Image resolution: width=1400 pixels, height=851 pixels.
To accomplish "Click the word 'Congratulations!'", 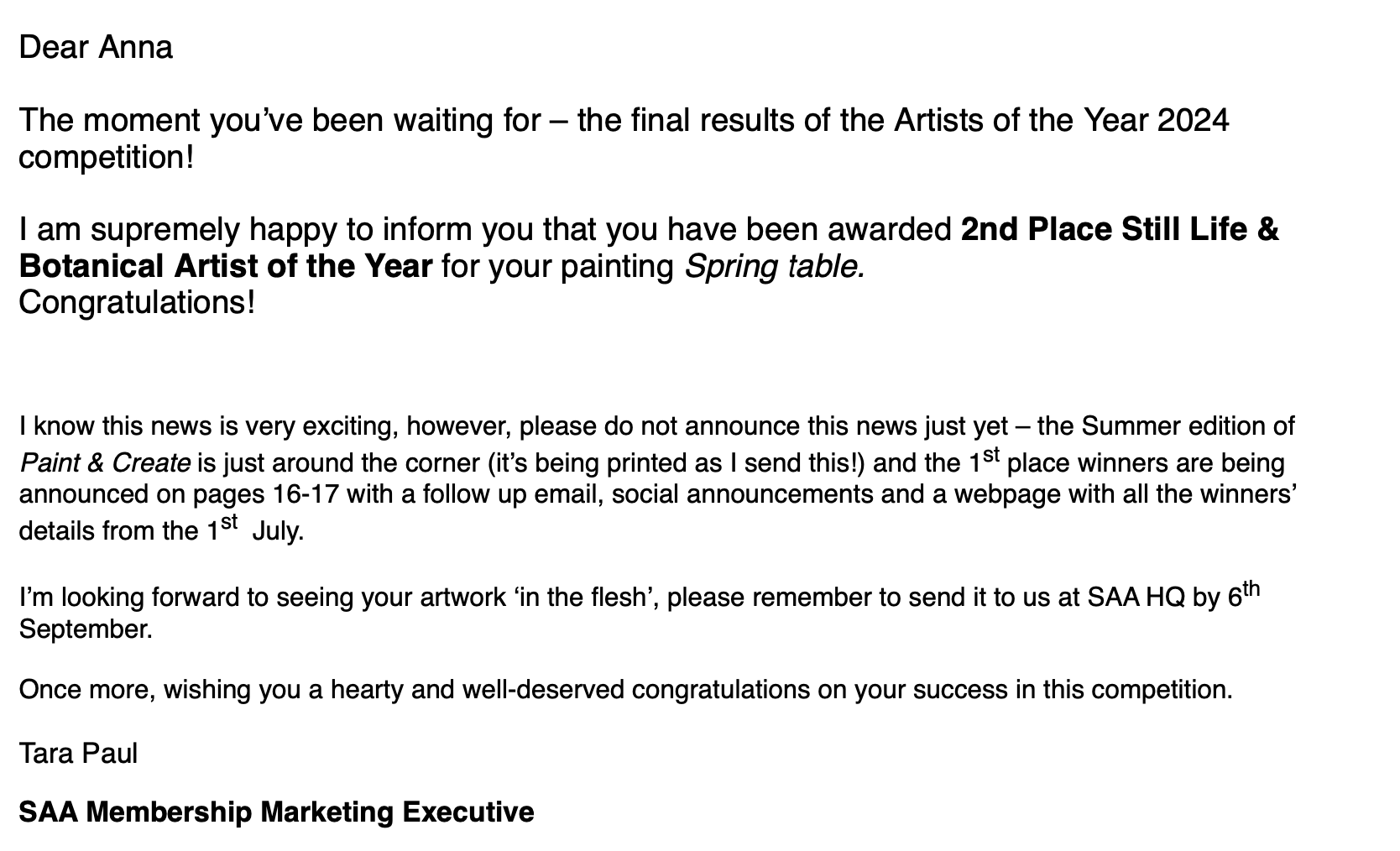I will point(137,303).
